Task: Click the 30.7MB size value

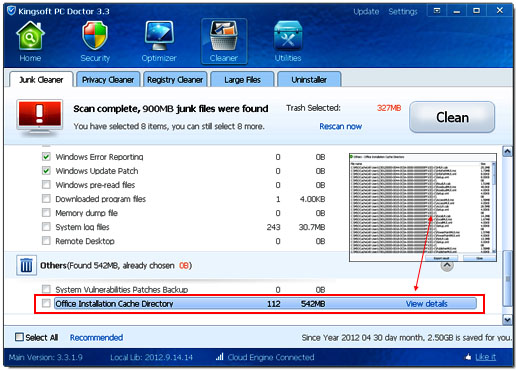Action: pos(312,227)
